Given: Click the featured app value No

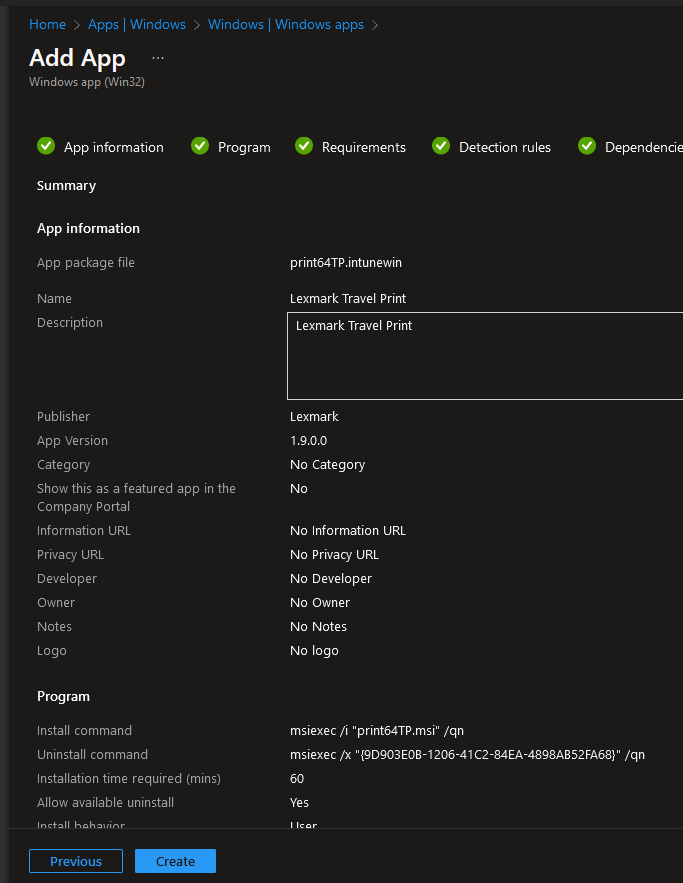Looking at the screenshot, I should [x=298, y=489].
